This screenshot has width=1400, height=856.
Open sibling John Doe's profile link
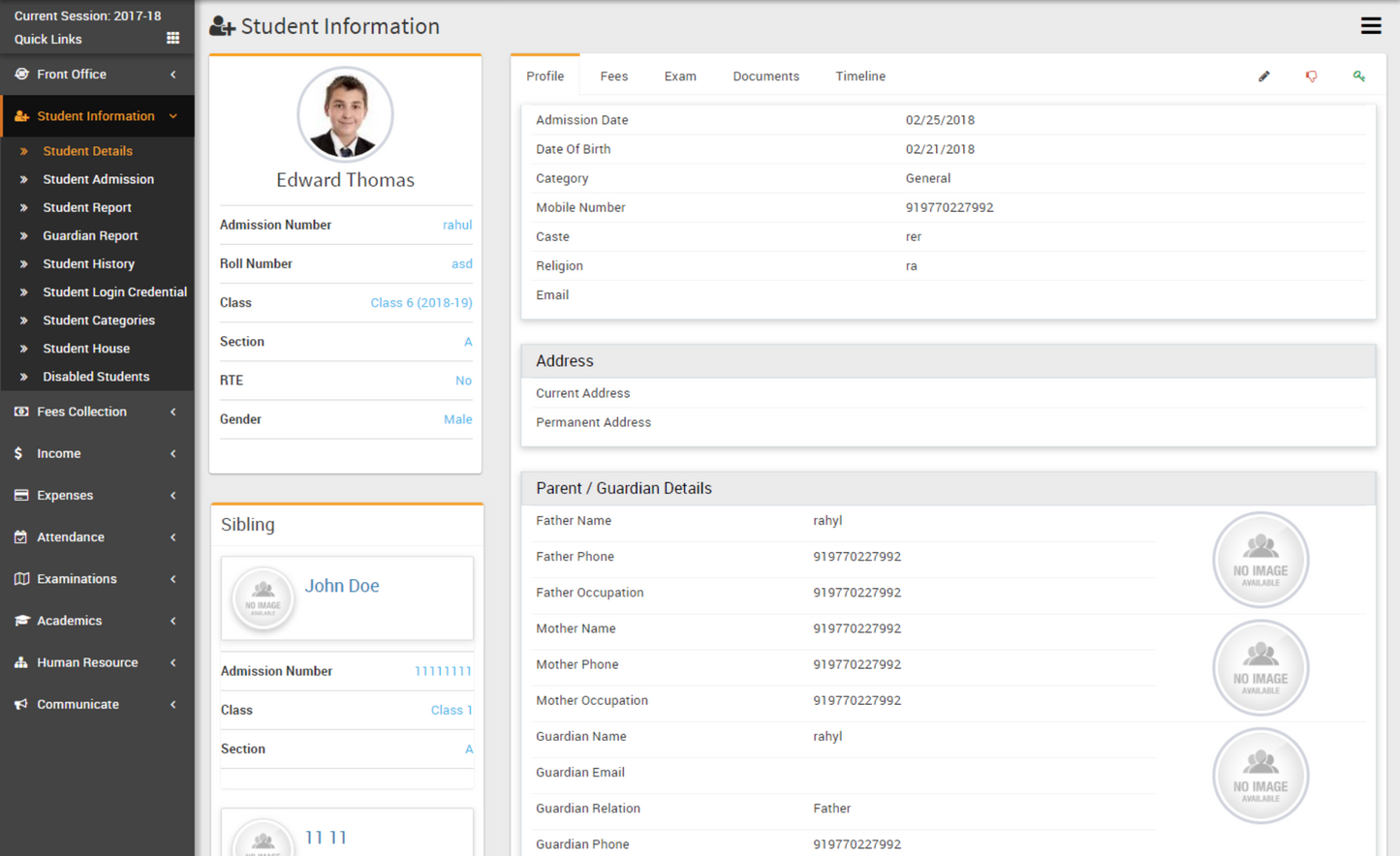click(341, 586)
